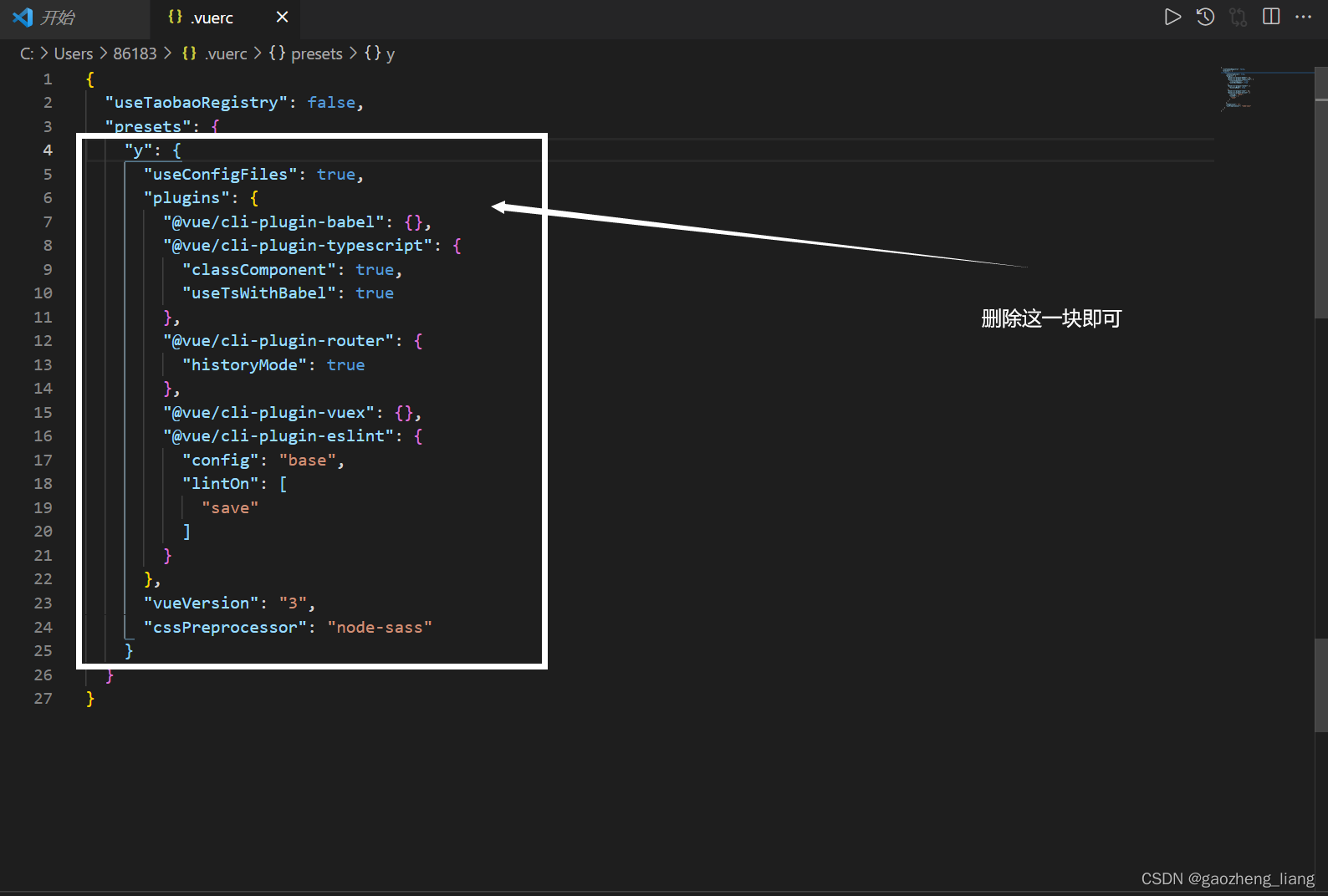Click the "node-sass" string value
Viewport: 1328px width, 896px height.
pyautogui.click(x=380, y=628)
